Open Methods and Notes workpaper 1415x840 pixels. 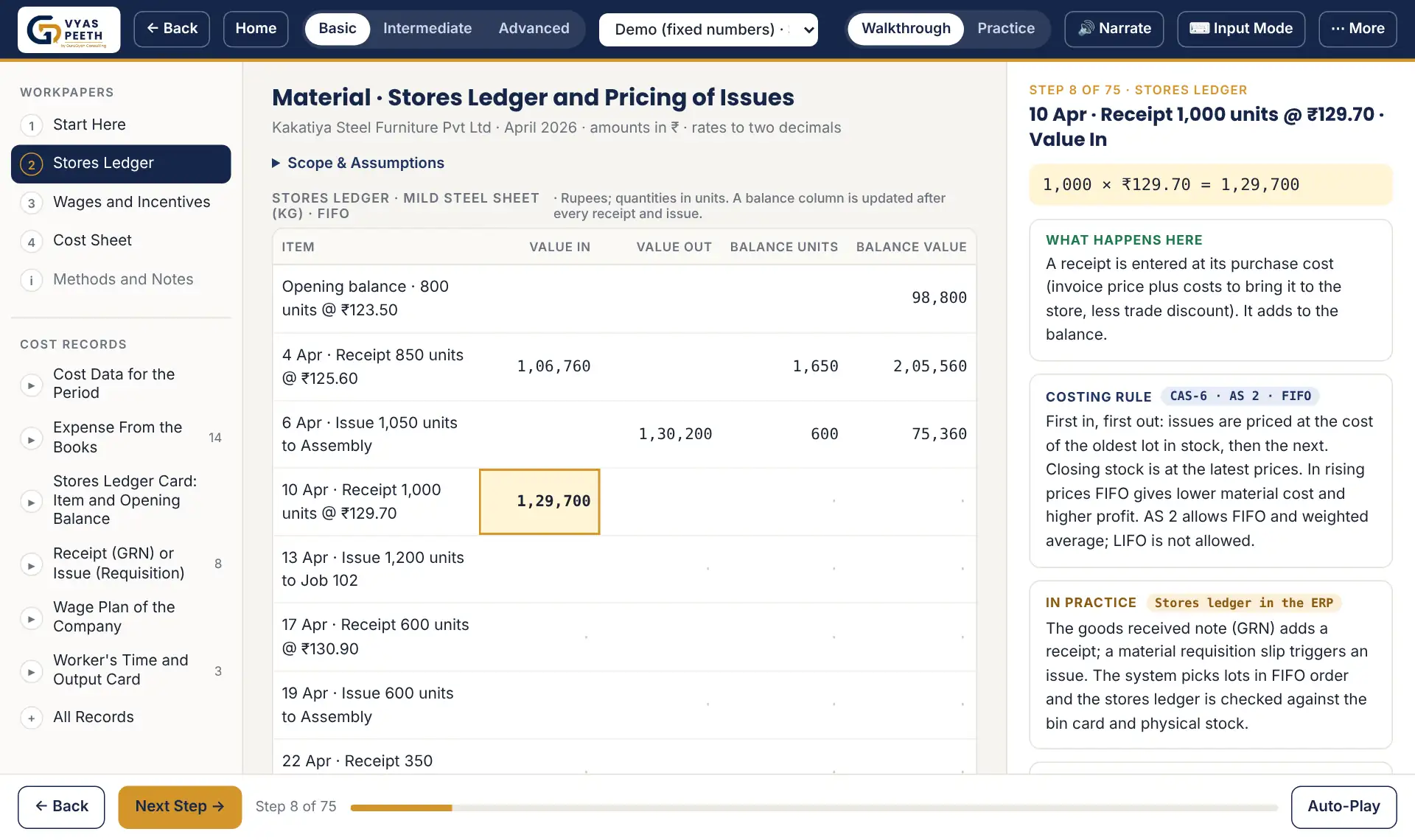point(121,280)
